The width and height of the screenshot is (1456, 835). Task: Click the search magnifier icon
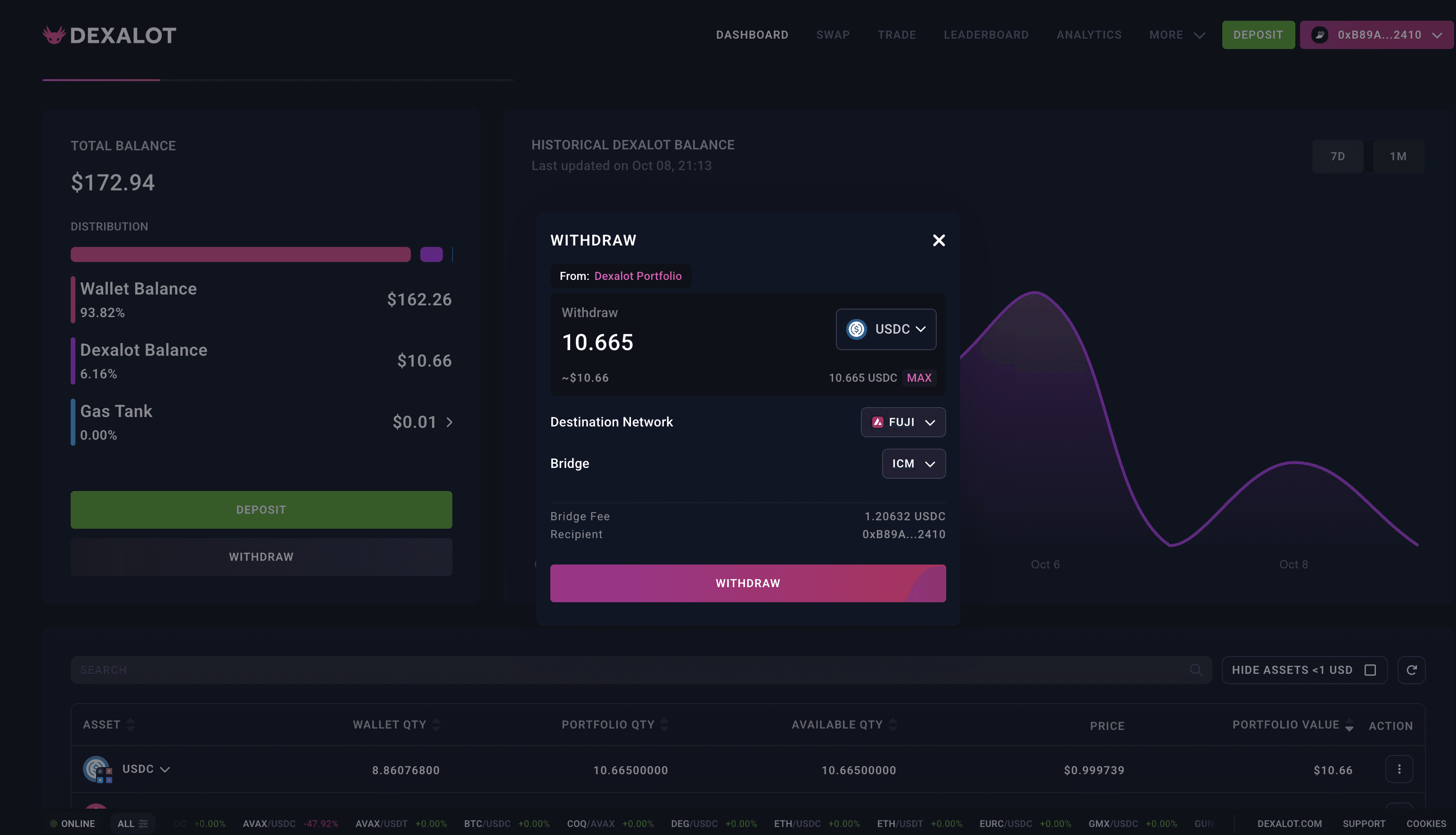click(1195, 670)
